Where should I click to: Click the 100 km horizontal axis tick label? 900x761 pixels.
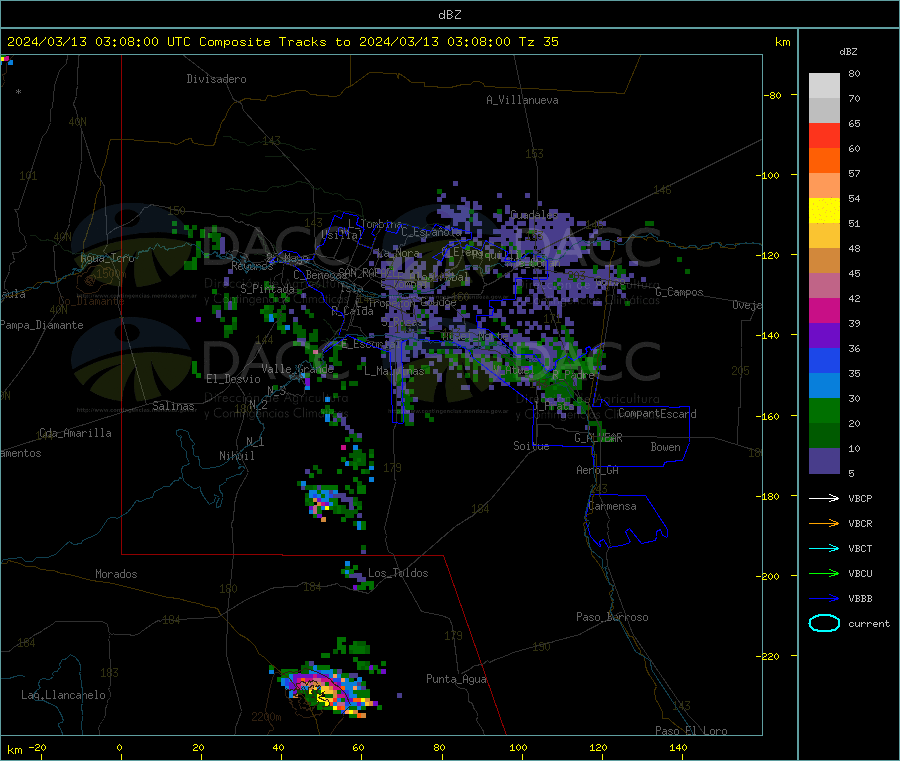pos(518,747)
